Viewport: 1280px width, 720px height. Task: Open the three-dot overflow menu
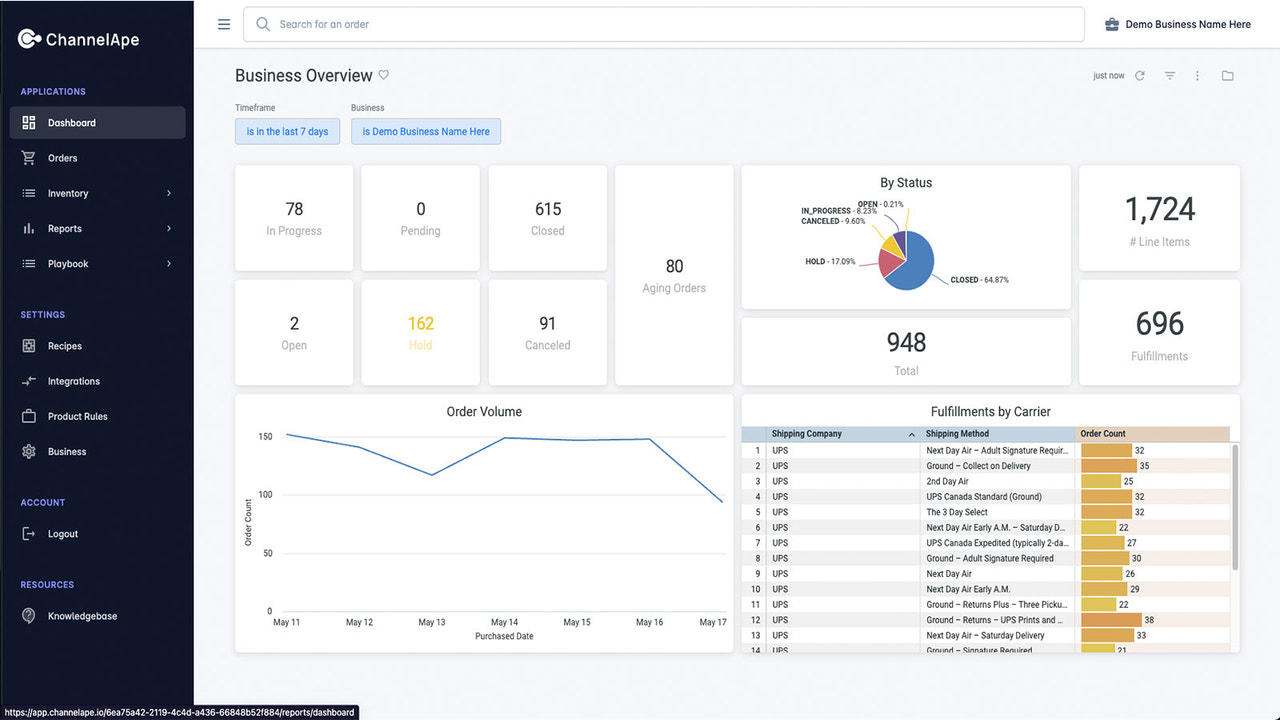[1197, 75]
